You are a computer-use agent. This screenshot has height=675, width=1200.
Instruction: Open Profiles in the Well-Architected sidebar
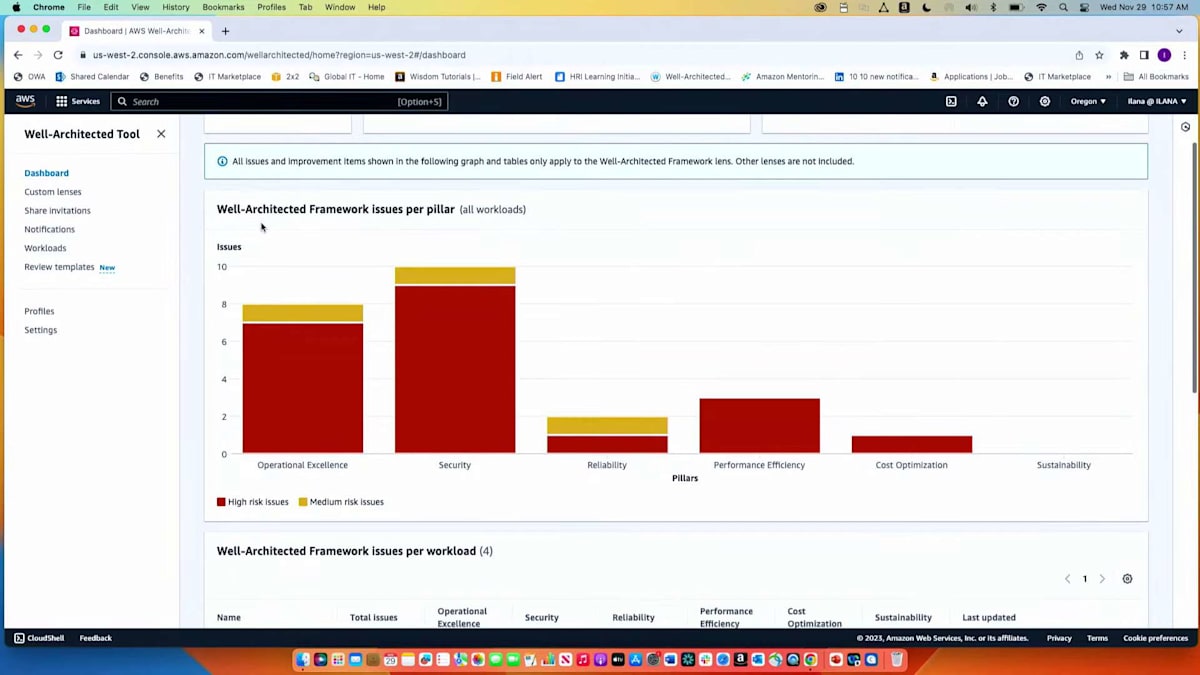click(39, 311)
